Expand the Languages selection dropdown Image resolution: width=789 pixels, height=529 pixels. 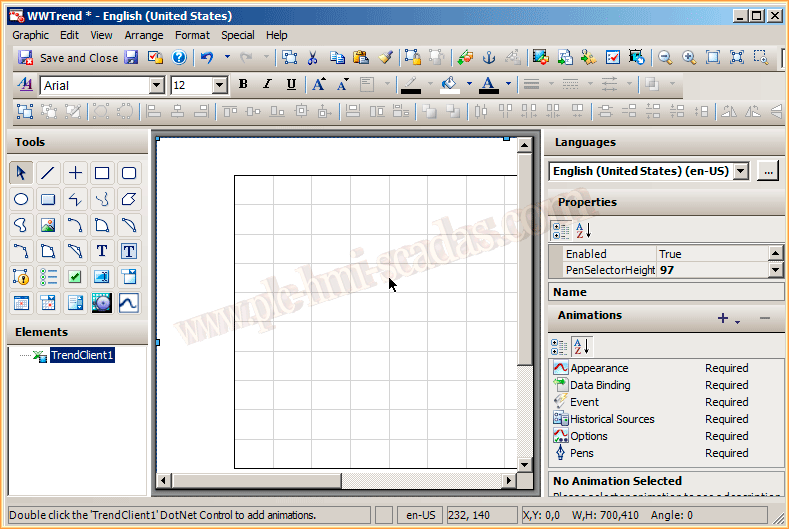click(740, 171)
